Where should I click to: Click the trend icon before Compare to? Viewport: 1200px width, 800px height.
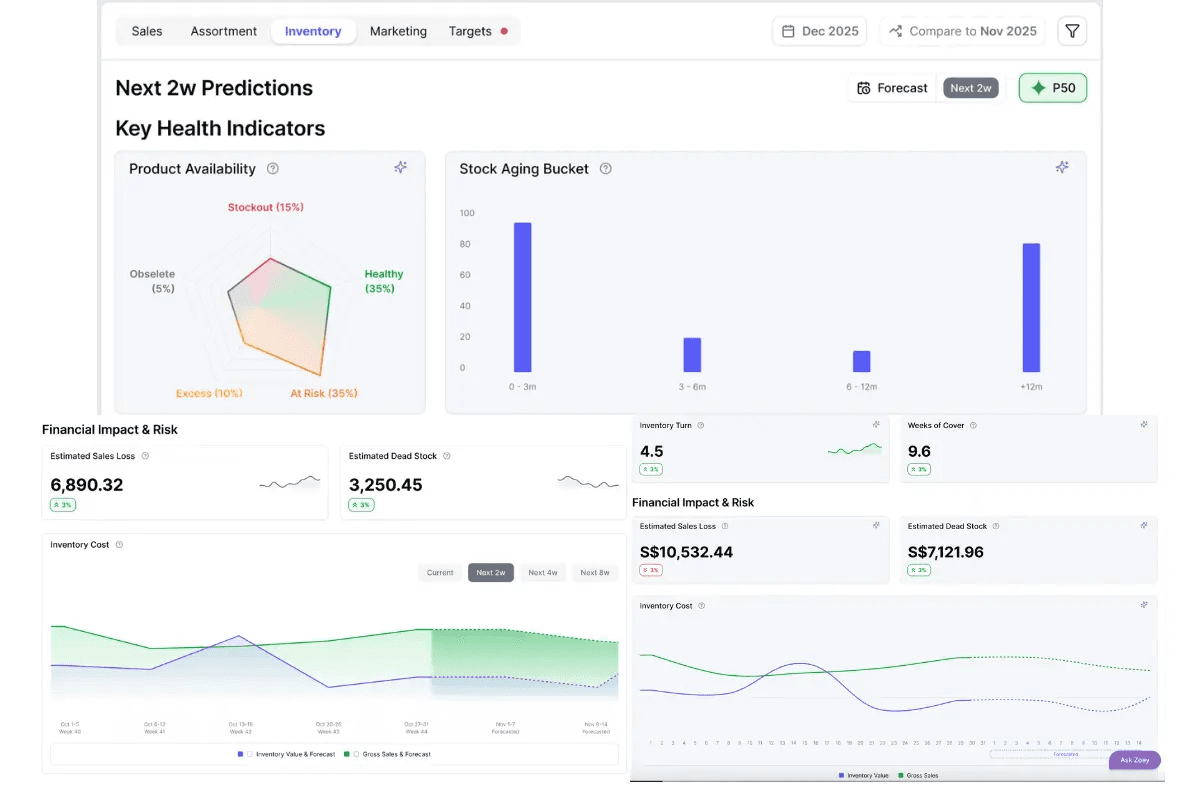pos(895,31)
